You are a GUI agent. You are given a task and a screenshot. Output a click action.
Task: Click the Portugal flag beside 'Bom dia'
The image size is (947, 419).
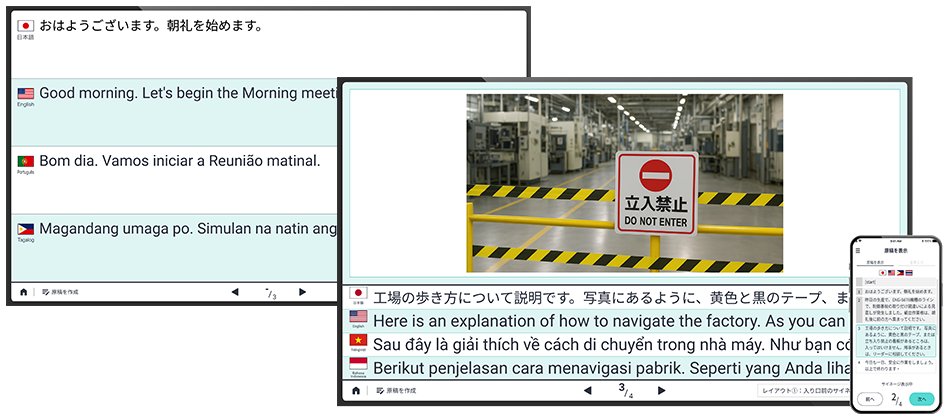(x=26, y=161)
